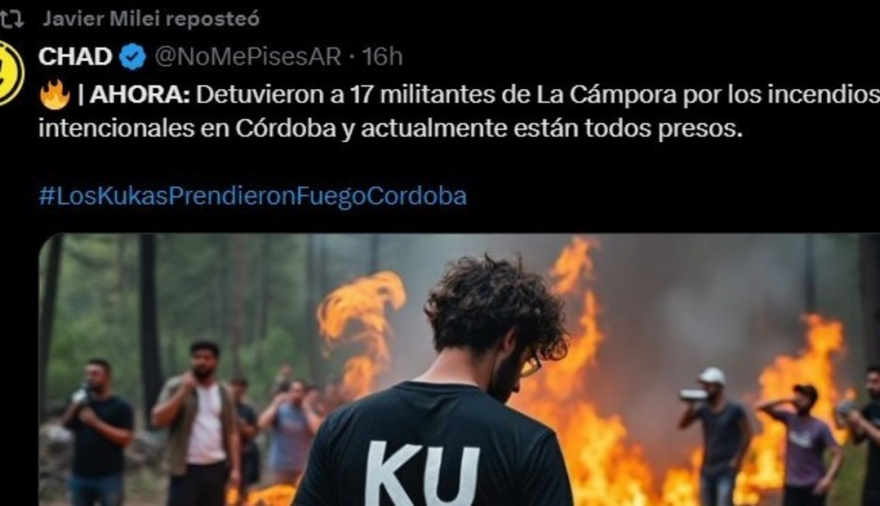
Task: Click the blue verified badge
Action: 133,57
